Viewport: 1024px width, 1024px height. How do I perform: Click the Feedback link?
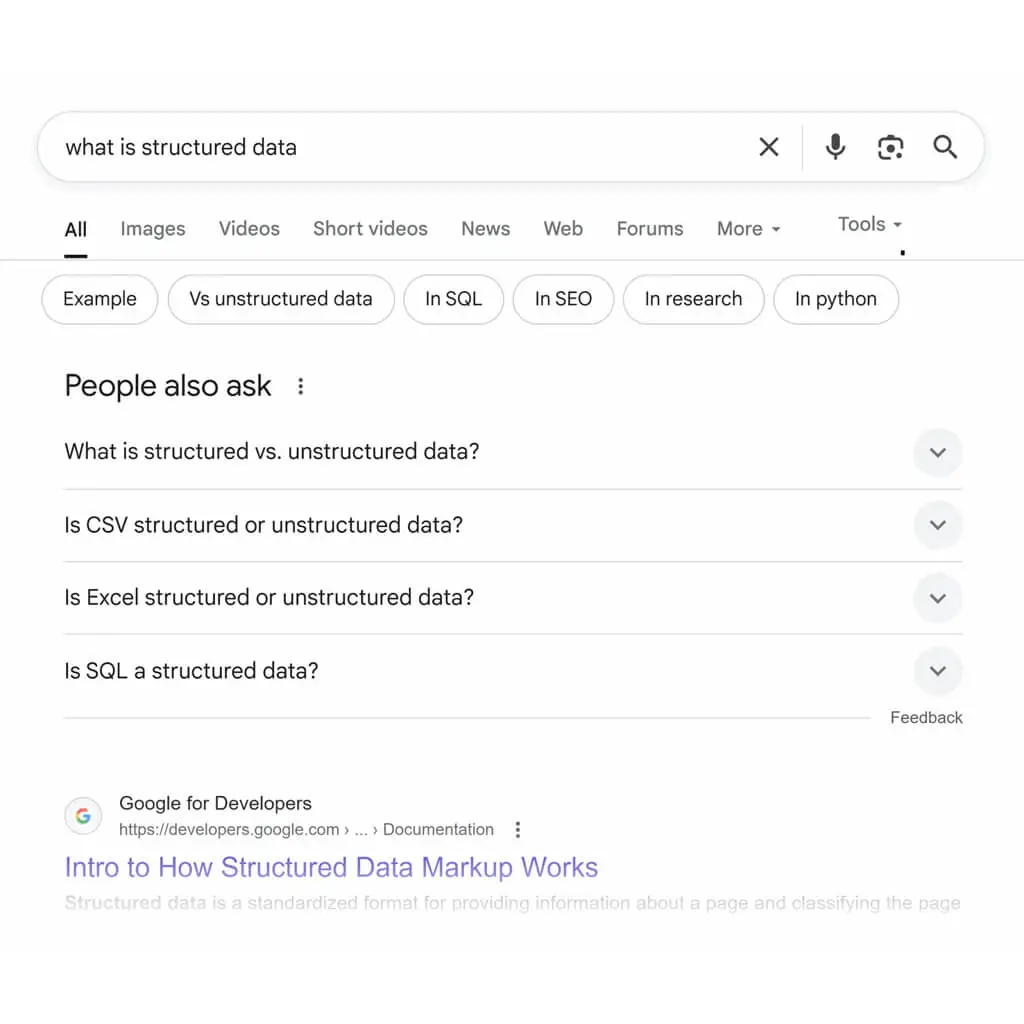pyautogui.click(x=926, y=717)
